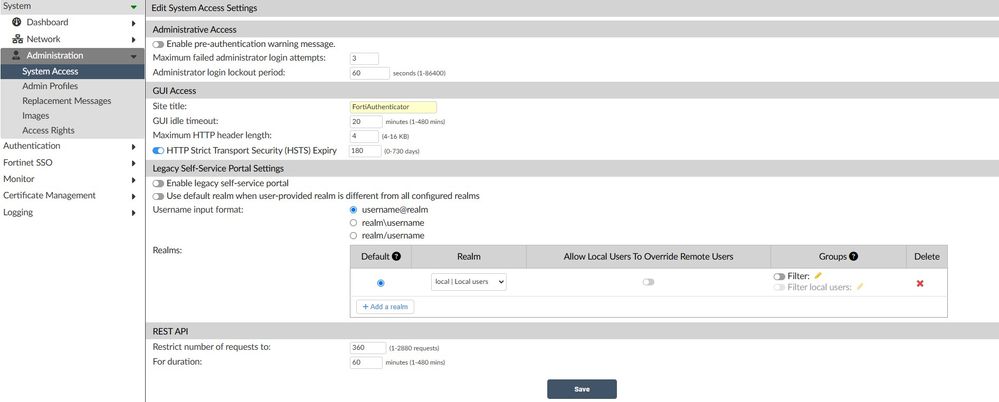Select the Default realm radio for local

click(381, 283)
